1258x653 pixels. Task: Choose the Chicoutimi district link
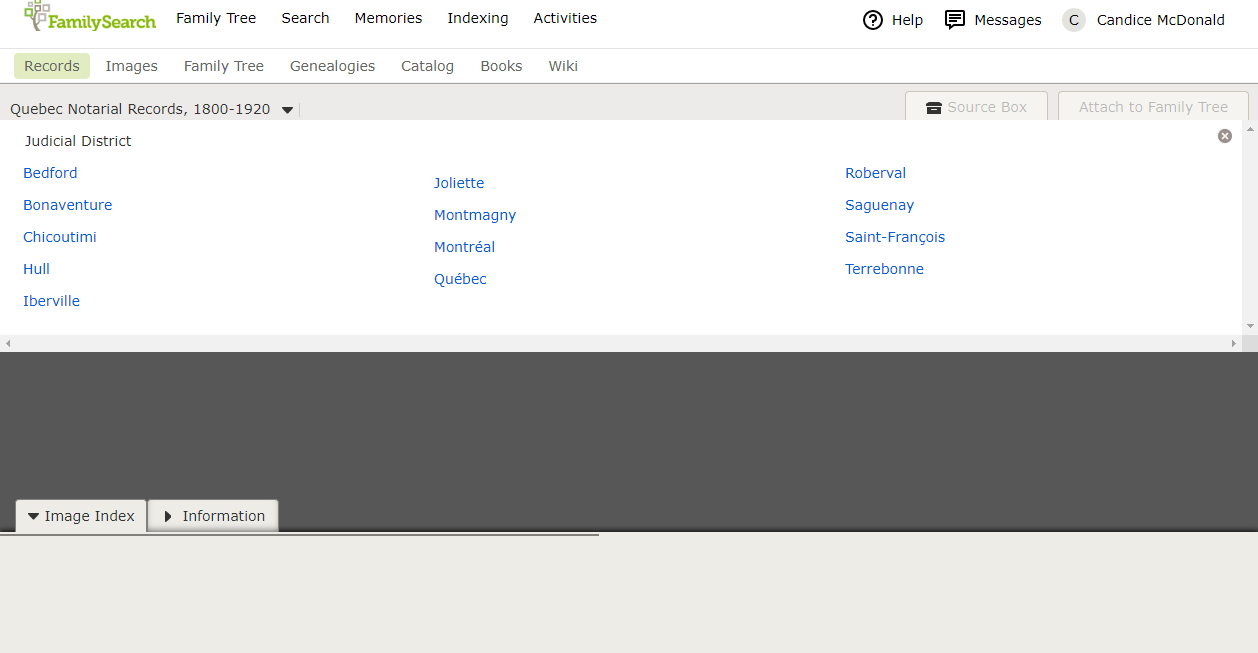[x=60, y=237]
